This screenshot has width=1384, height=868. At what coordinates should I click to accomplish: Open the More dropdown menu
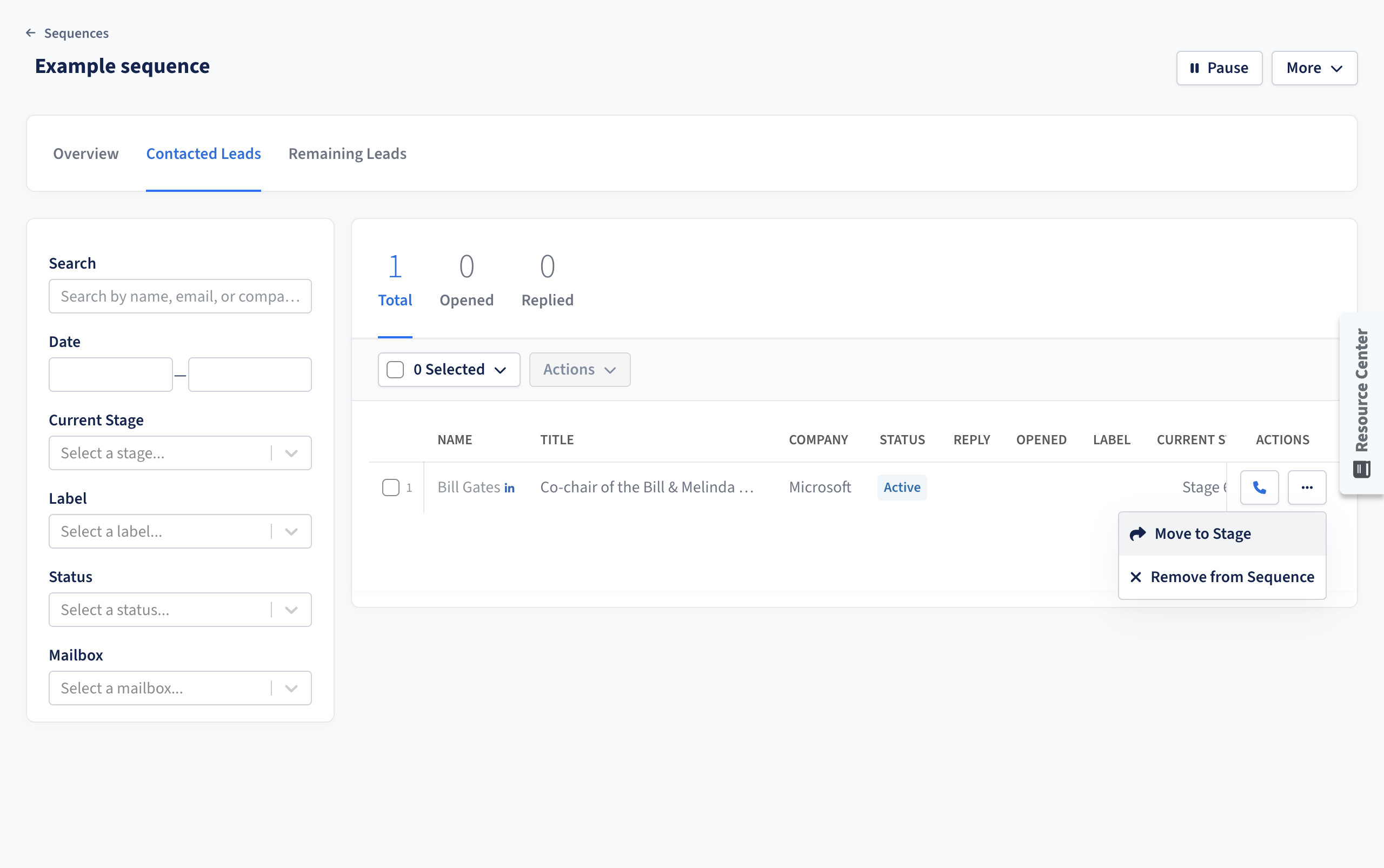(x=1314, y=68)
